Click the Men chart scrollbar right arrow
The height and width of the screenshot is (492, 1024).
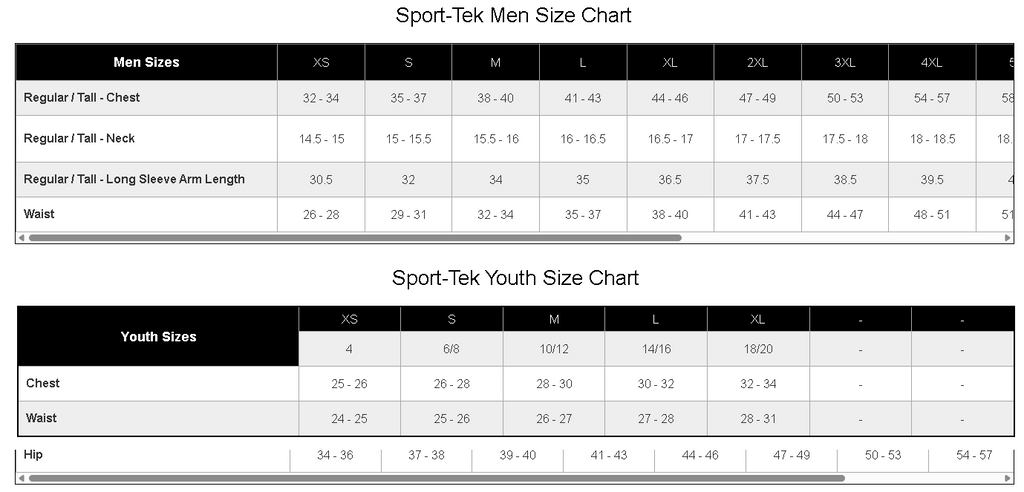pos(1007,238)
